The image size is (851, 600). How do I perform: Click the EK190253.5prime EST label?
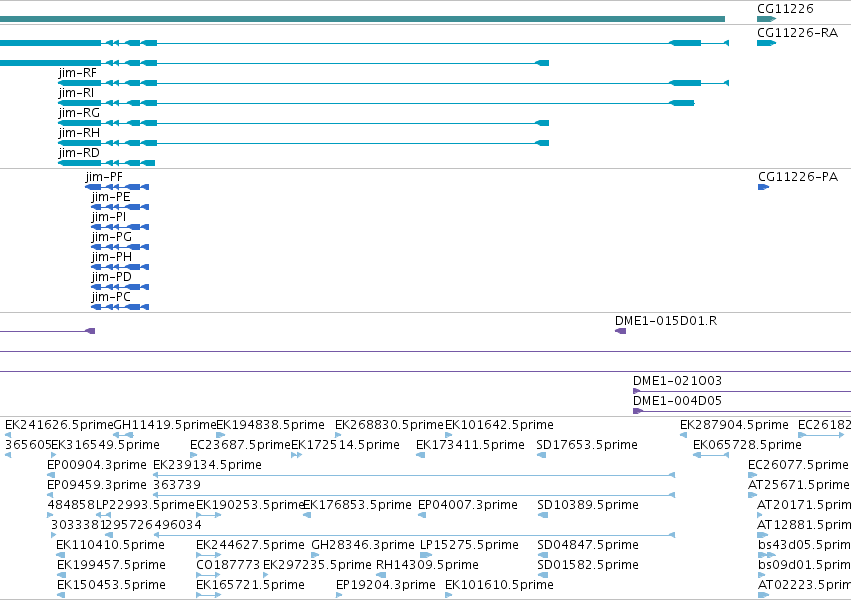click(250, 505)
